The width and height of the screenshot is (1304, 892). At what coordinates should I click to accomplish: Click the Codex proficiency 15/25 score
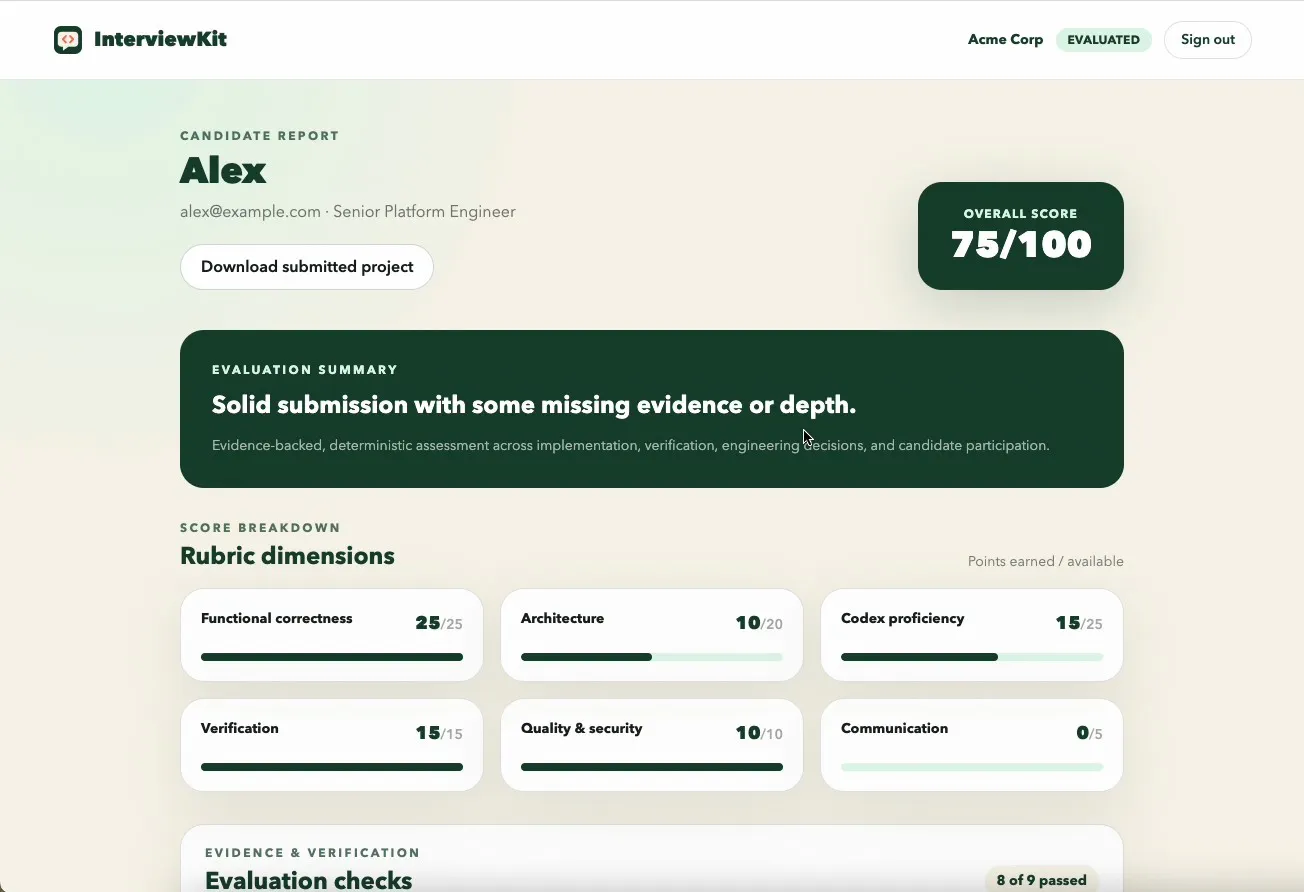[1079, 623]
